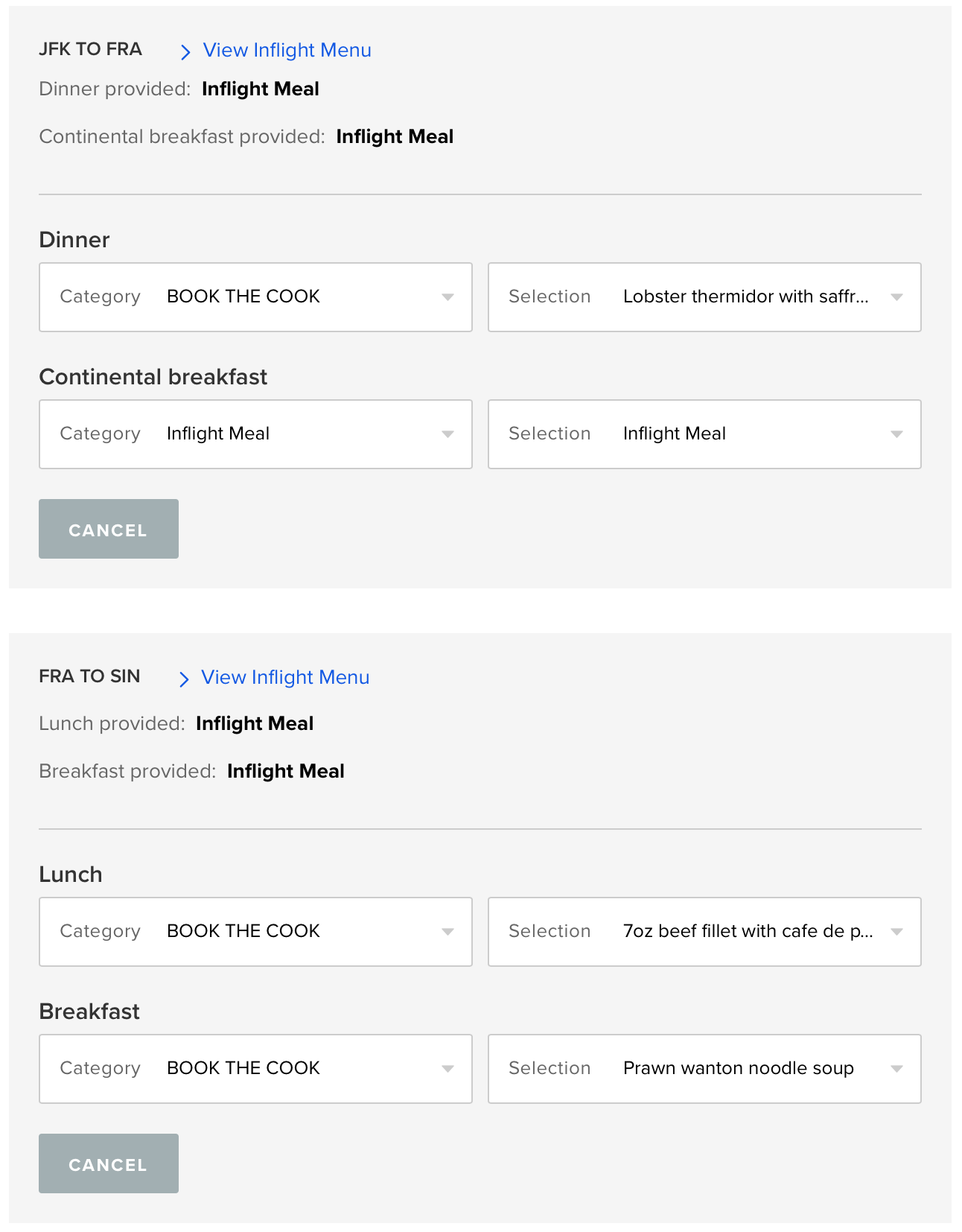Click arrow icon in Dinner Category dropdown

447,297
